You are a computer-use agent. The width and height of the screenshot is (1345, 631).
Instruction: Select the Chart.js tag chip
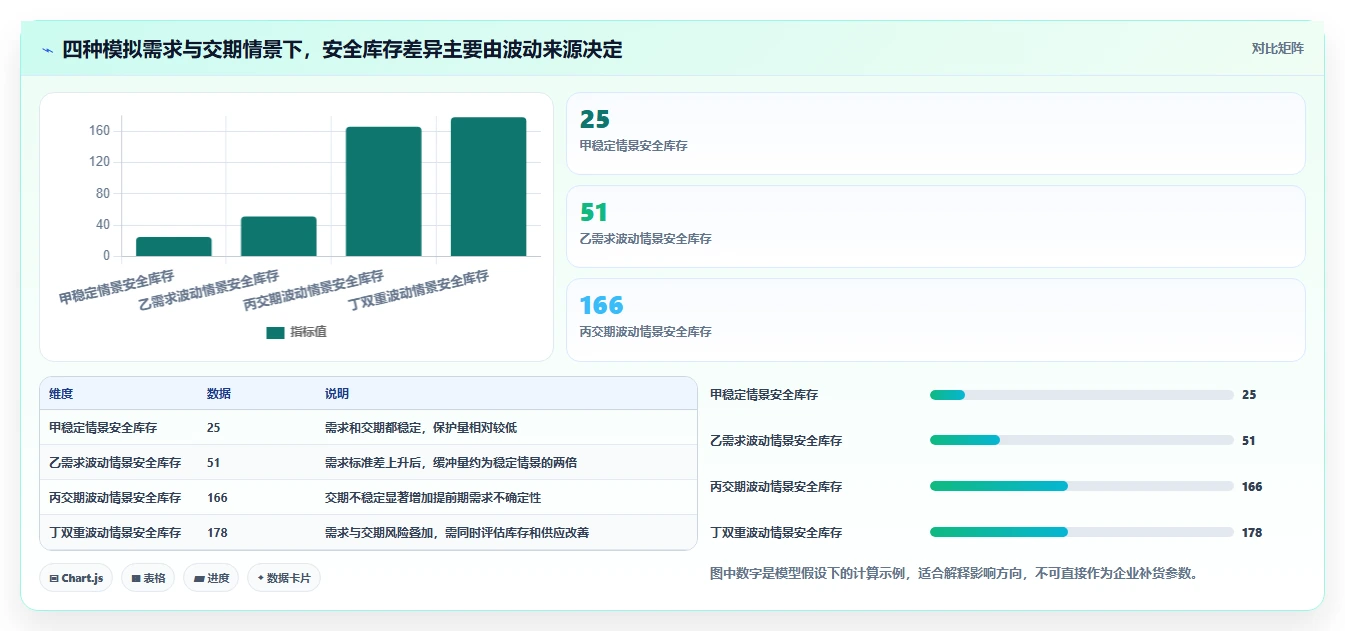click(x=76, y=578)
